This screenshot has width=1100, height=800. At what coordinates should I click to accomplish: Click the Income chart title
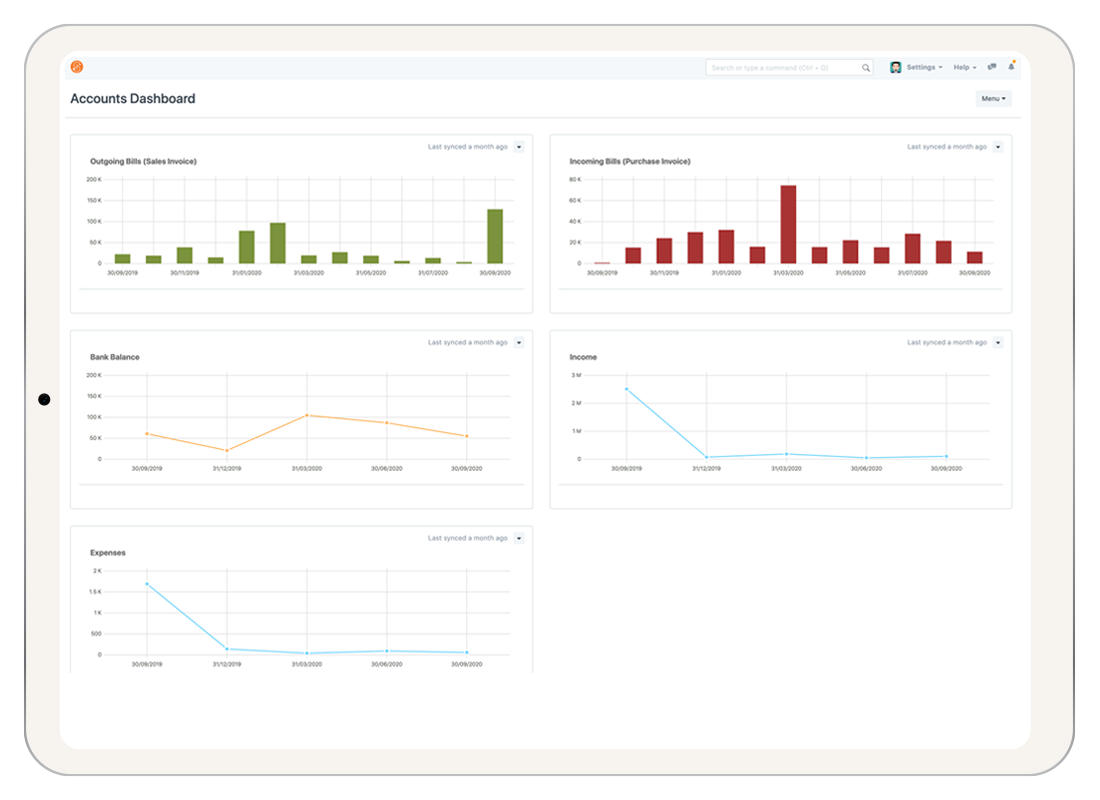coord(583,357)
